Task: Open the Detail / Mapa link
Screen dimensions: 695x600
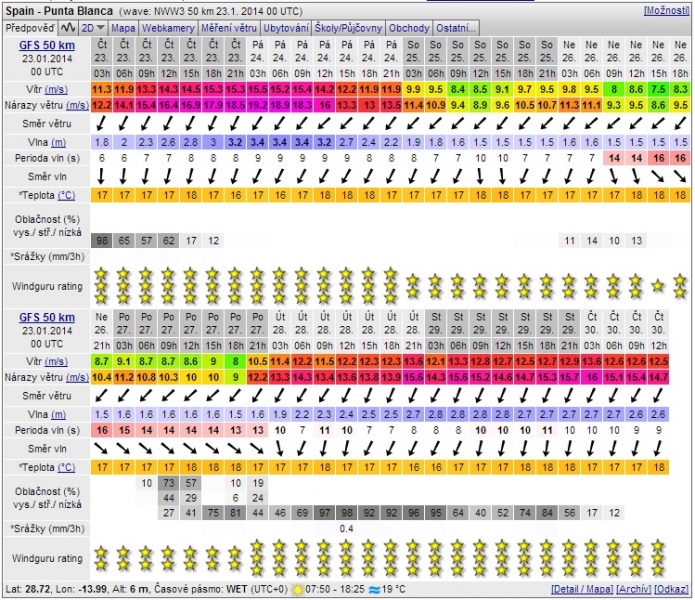Action: click(x=582, y=588)
